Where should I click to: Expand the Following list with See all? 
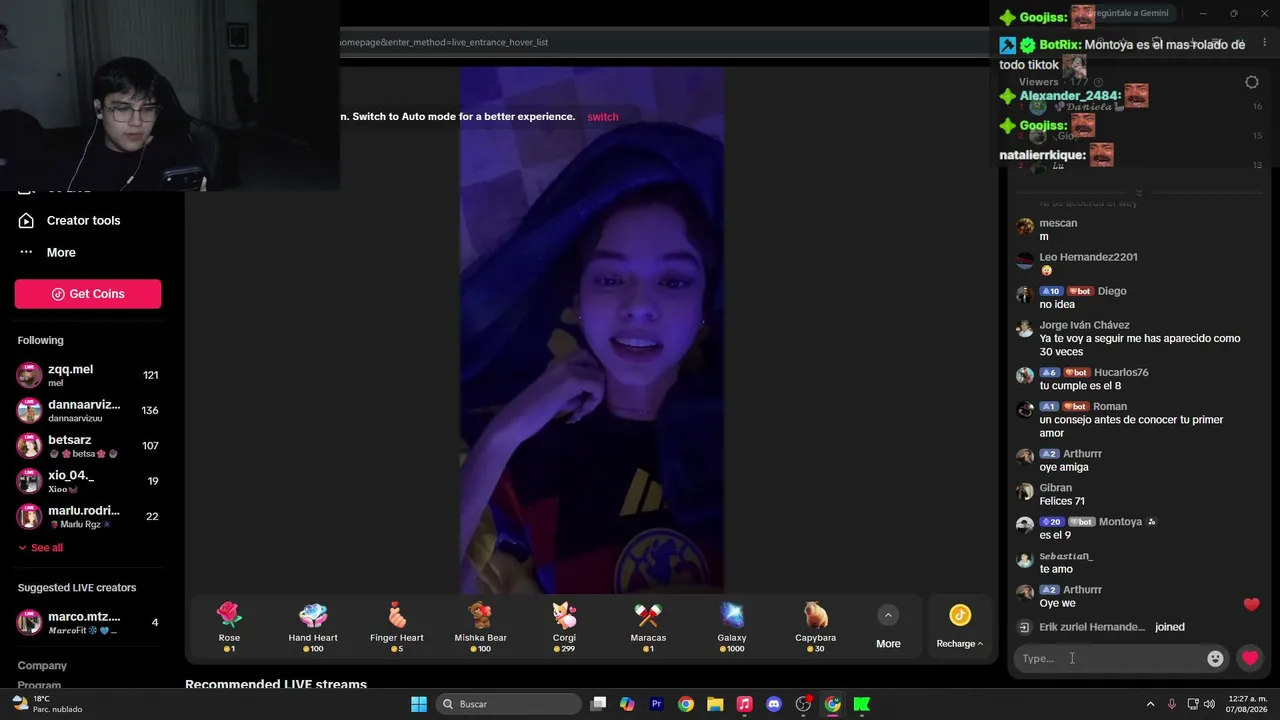(41, 548)
